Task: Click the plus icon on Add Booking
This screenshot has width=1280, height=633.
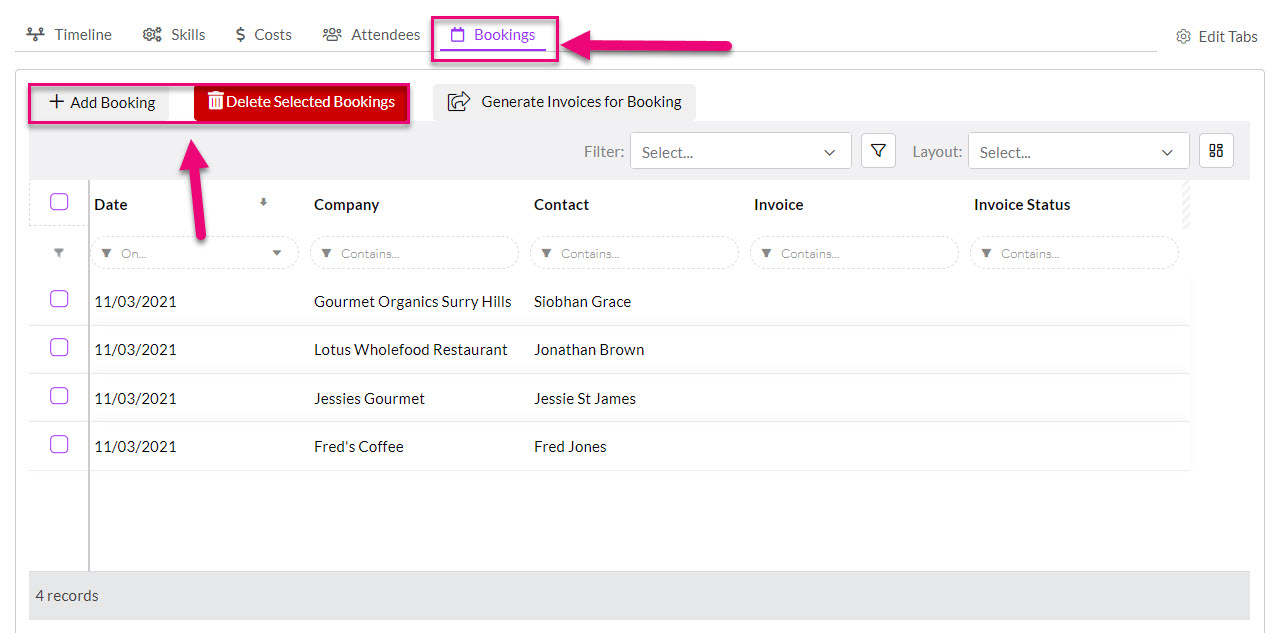Action: point(57,101)
